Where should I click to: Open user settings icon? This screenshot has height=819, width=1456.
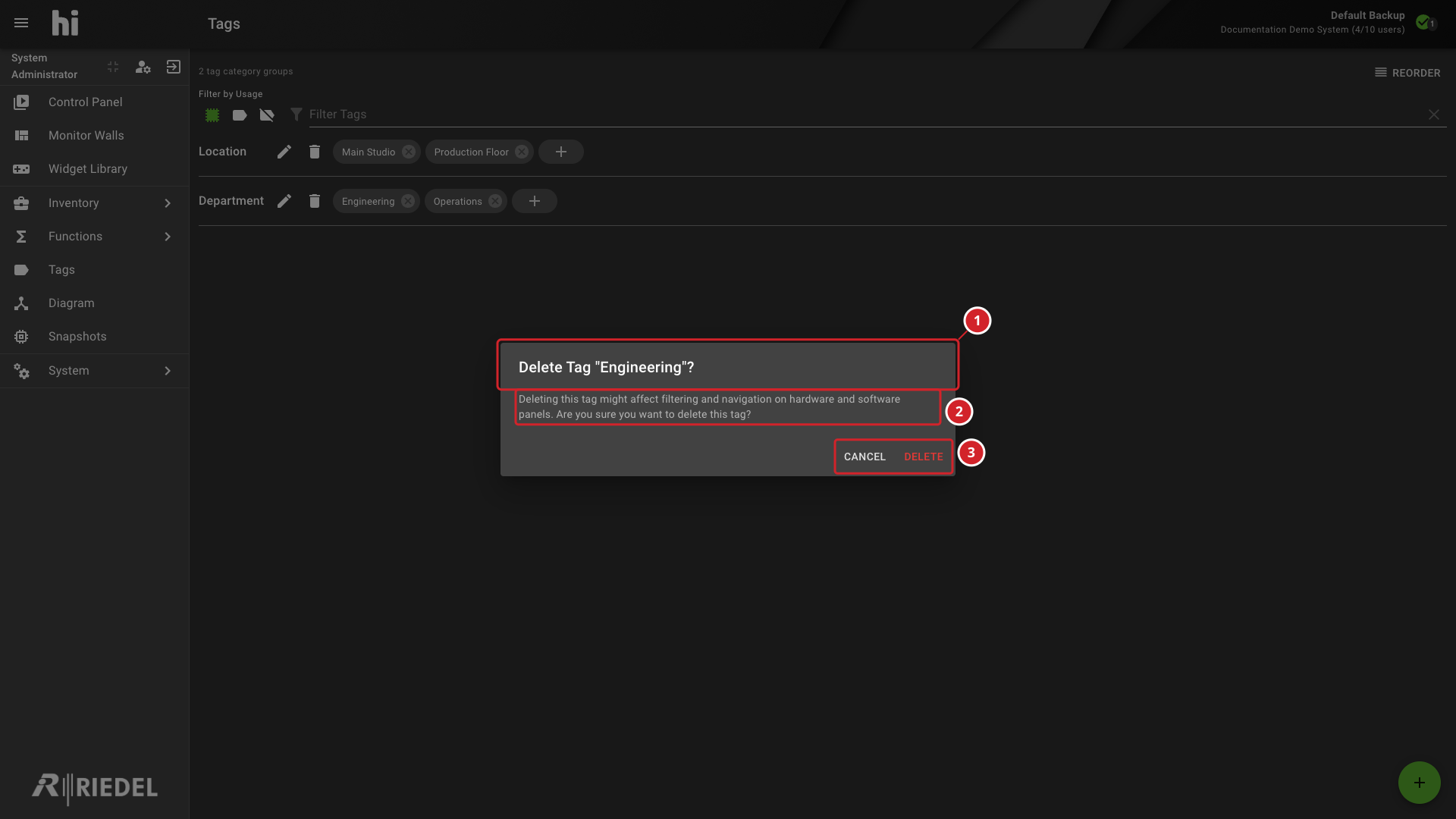[x=143, y=67]
